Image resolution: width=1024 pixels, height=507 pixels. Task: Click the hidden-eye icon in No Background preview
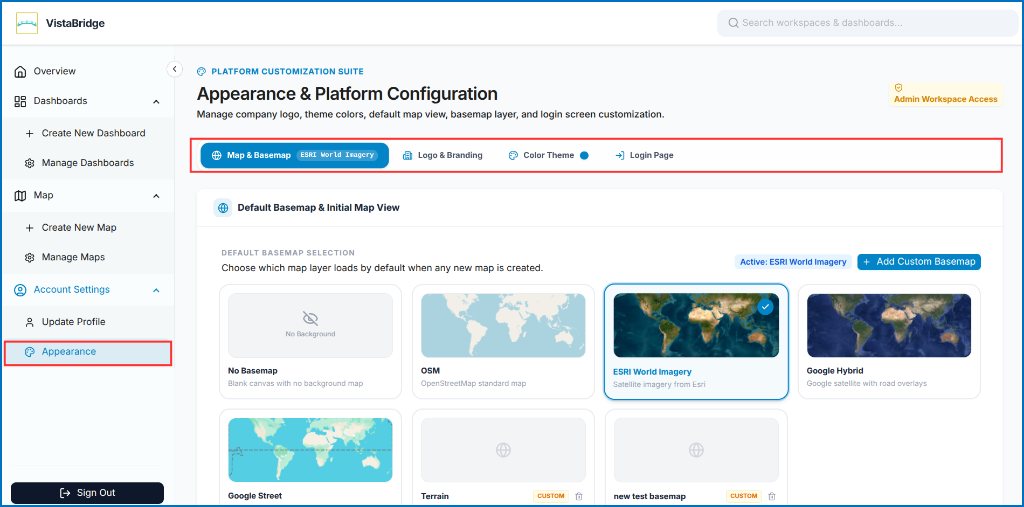pos(310,318)
